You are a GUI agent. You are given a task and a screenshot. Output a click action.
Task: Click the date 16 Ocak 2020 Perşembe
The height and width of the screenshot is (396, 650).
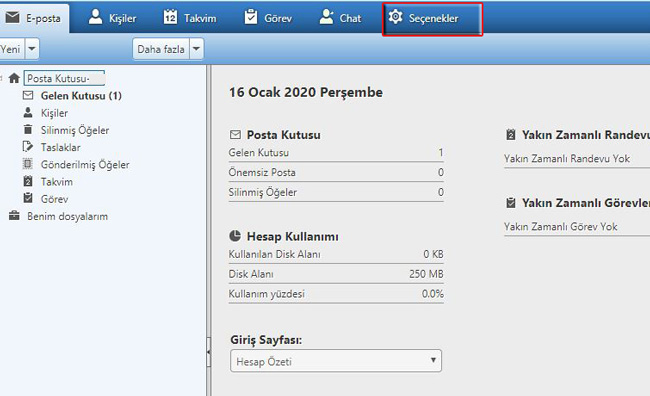[306, 92]
